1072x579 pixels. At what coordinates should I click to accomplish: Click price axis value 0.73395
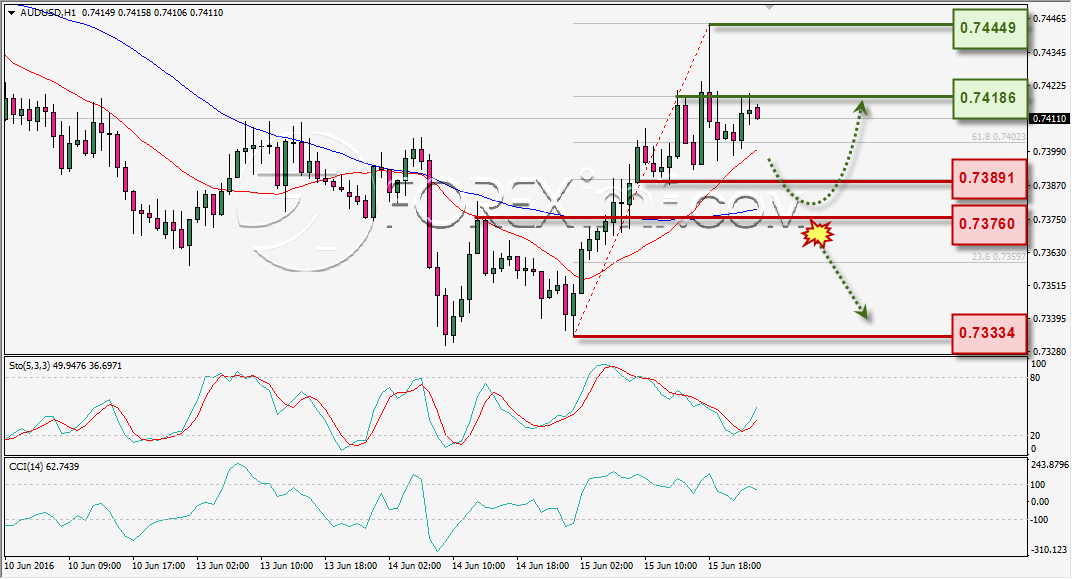pos(1049,319)
